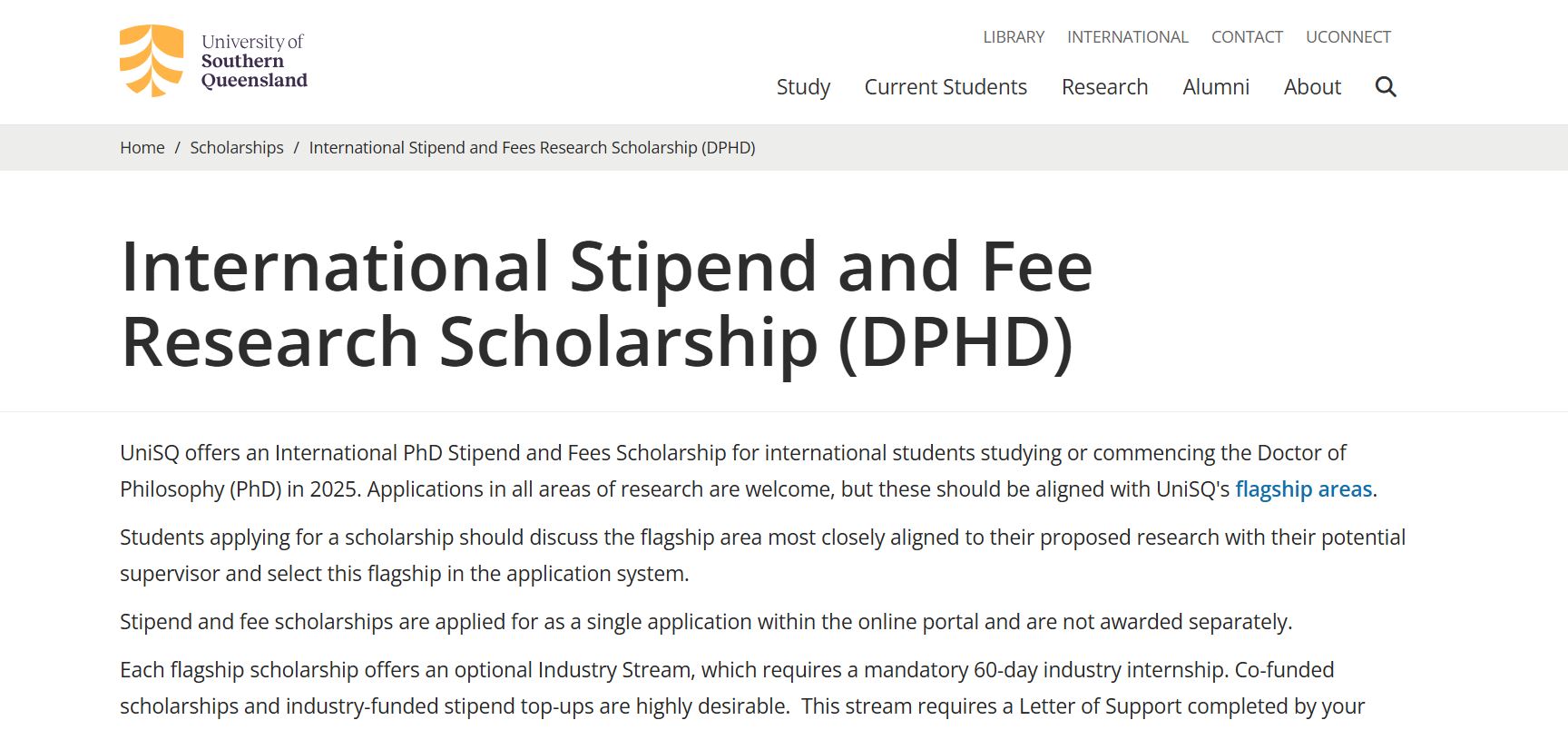Choose the Alumni menu item

[1216, 87]
